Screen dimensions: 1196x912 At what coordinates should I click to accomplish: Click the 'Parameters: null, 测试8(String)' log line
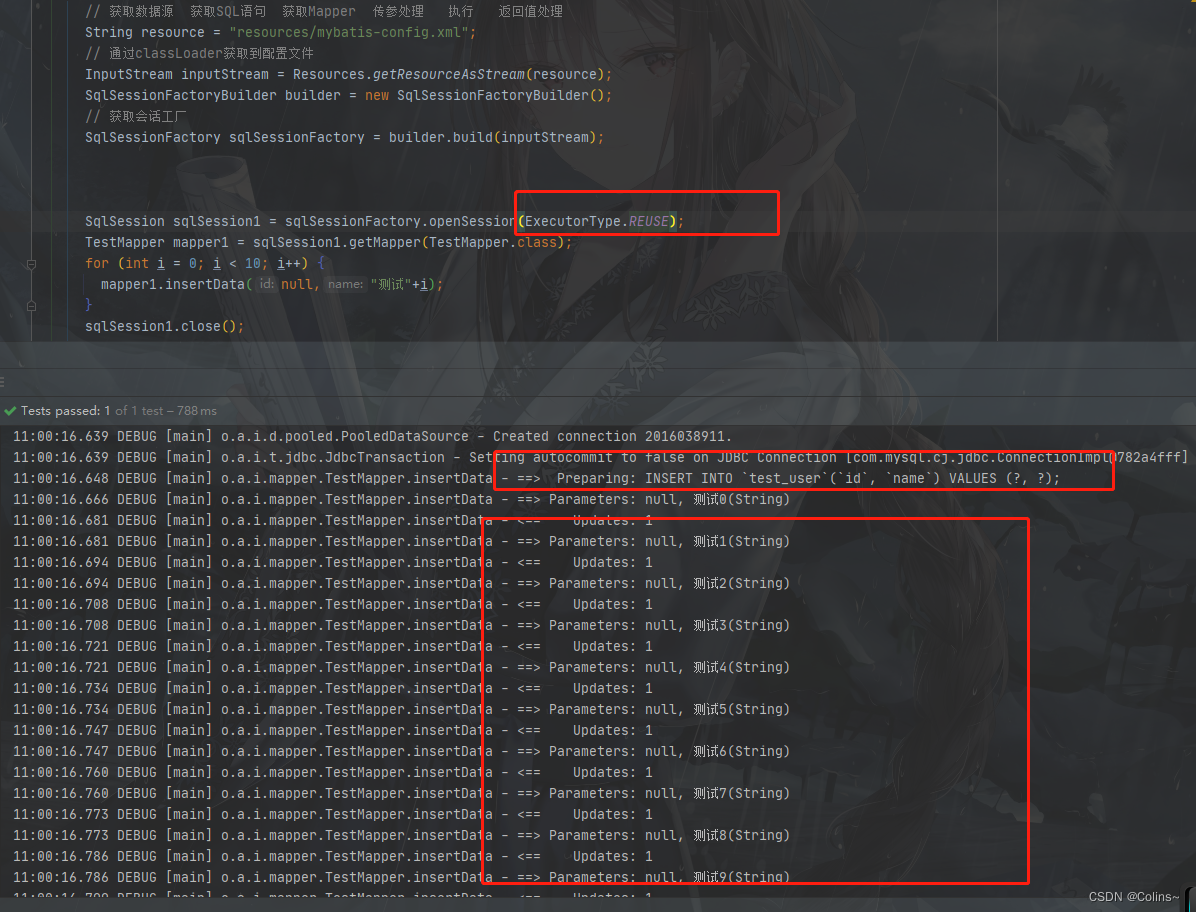pyautogui.click(x=401, y=835)
